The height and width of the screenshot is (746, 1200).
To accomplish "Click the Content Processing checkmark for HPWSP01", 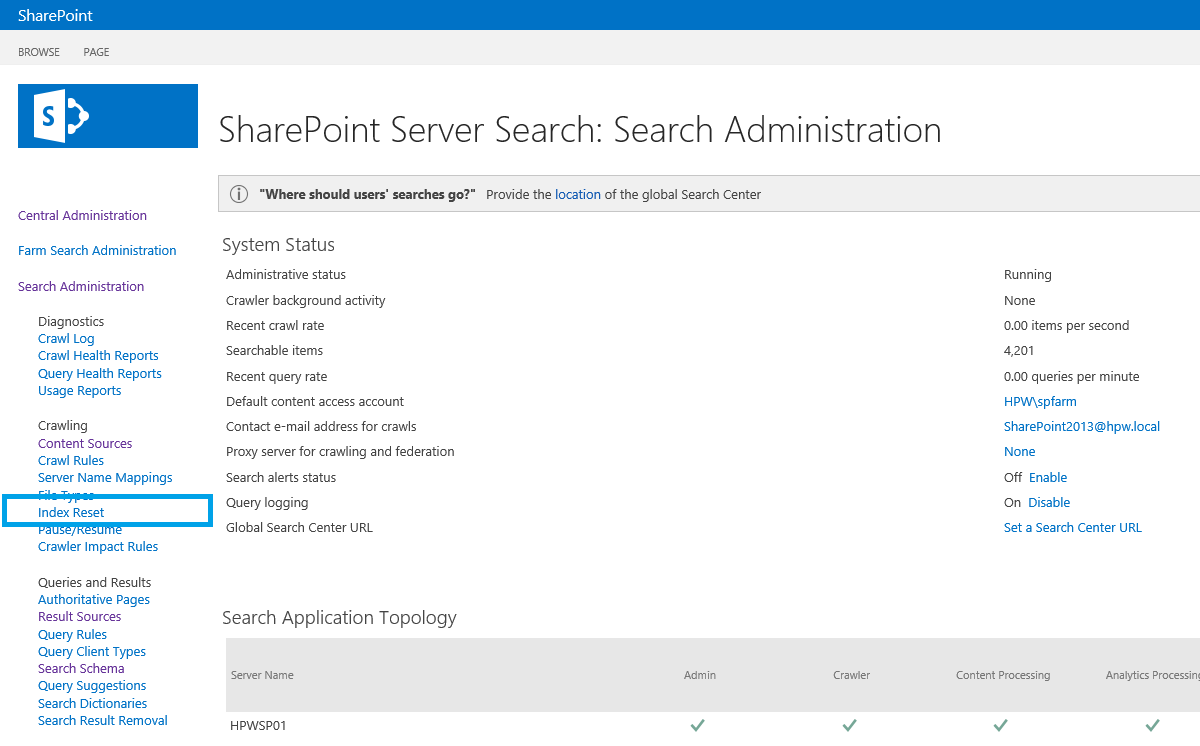I will click(999, 724).
